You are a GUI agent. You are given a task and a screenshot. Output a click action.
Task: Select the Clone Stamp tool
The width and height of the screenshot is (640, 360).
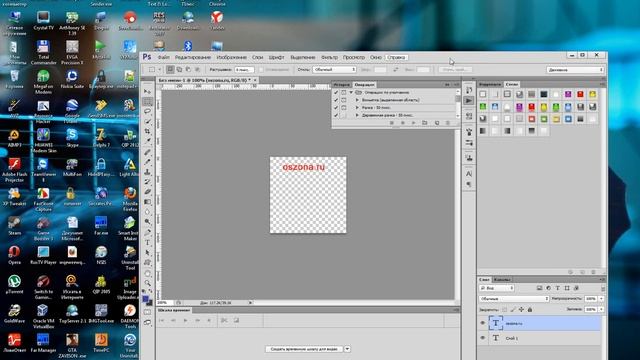[x=147, y=172]
